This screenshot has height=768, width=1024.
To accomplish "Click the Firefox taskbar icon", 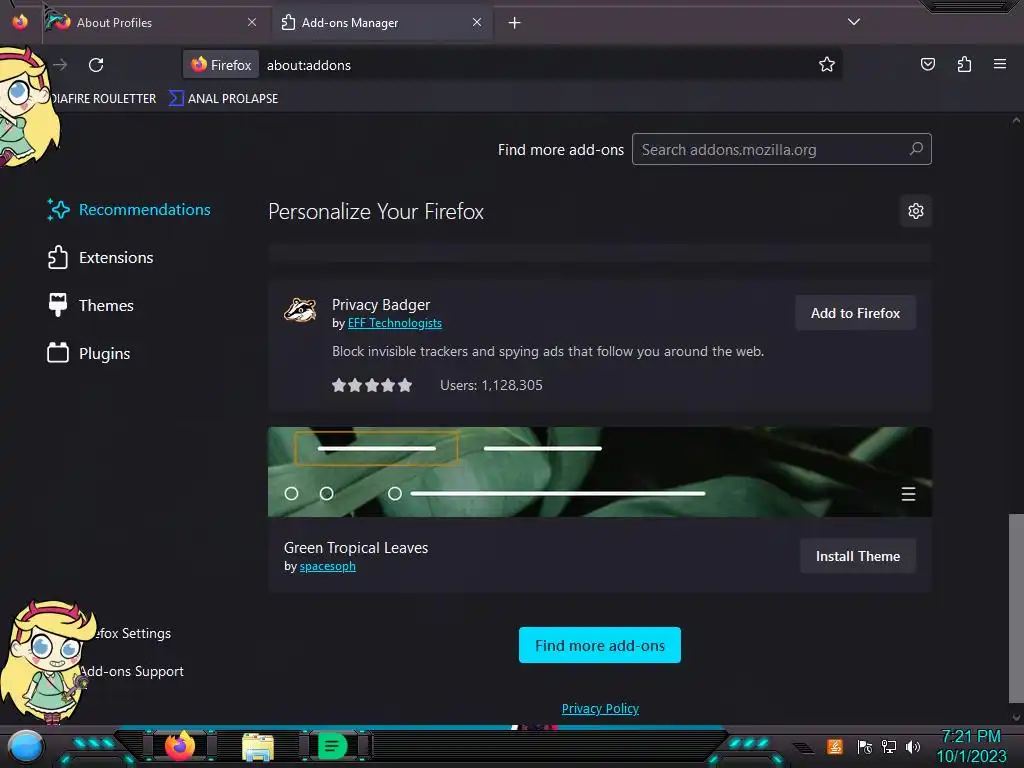I will 180,746.
